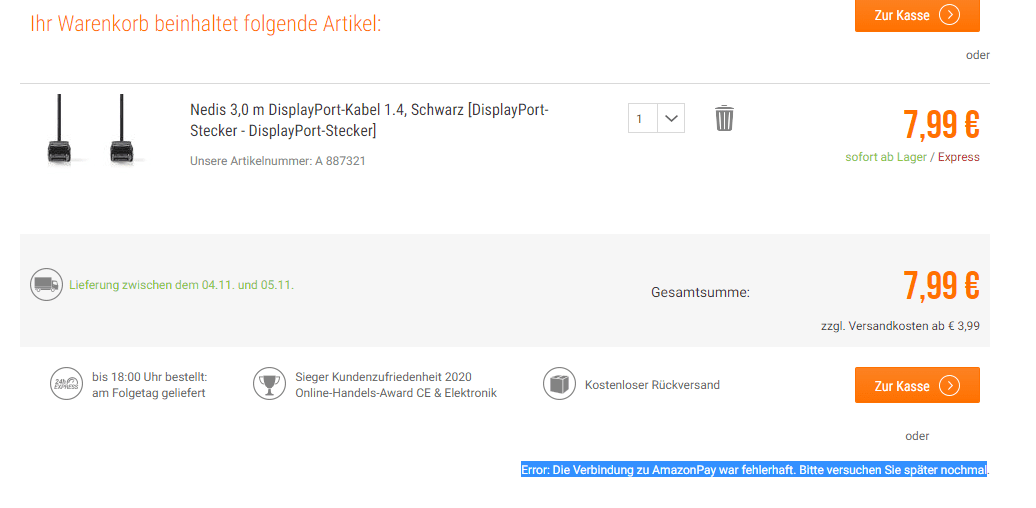Delete the Nedis cable from cart

tap(724, 119)
